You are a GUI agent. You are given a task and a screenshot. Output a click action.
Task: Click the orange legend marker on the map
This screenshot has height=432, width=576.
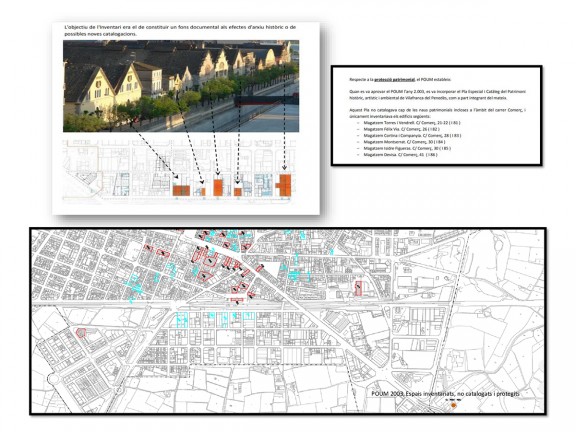pos(453,405)
